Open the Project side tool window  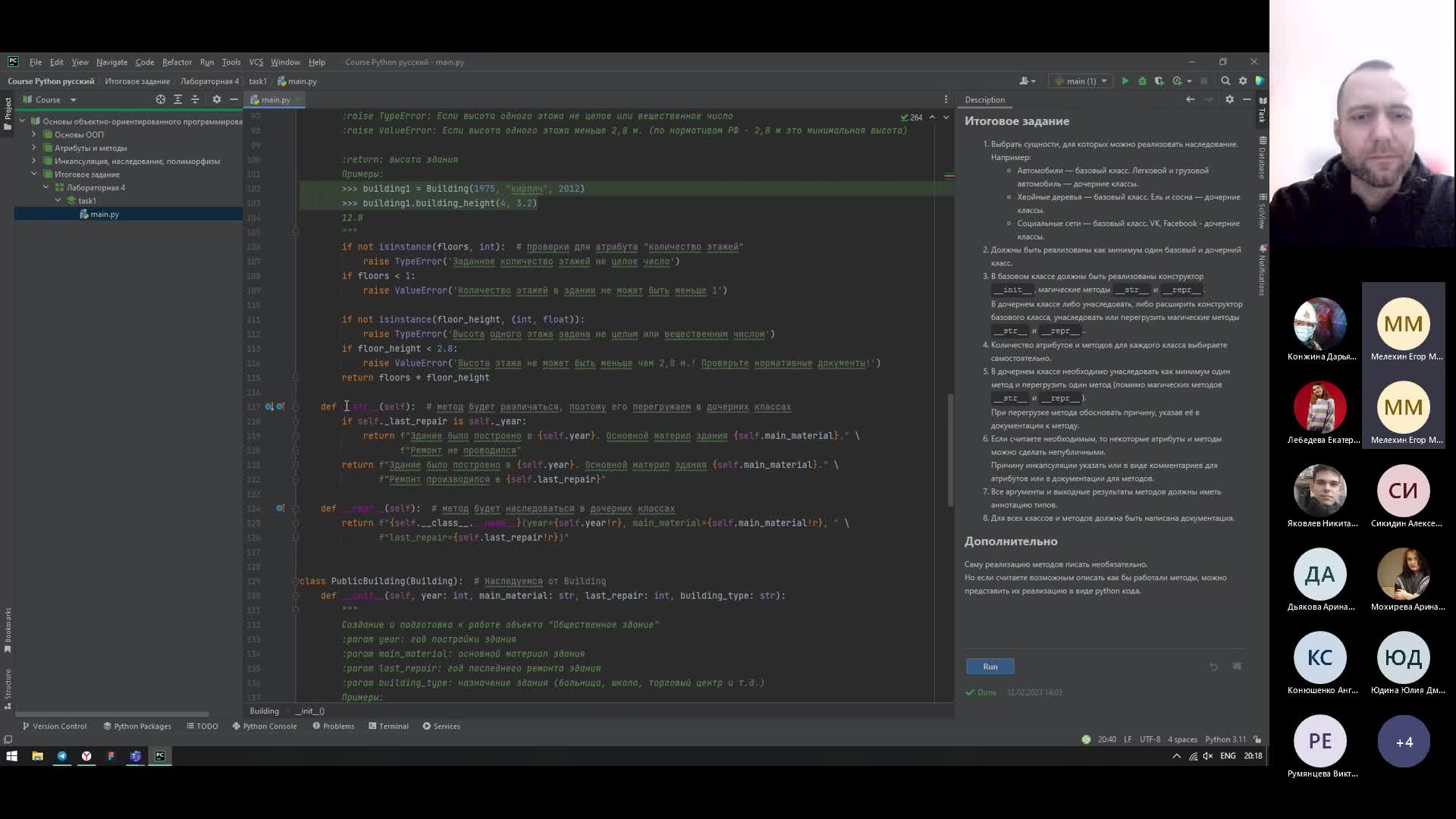click(8, 114)
